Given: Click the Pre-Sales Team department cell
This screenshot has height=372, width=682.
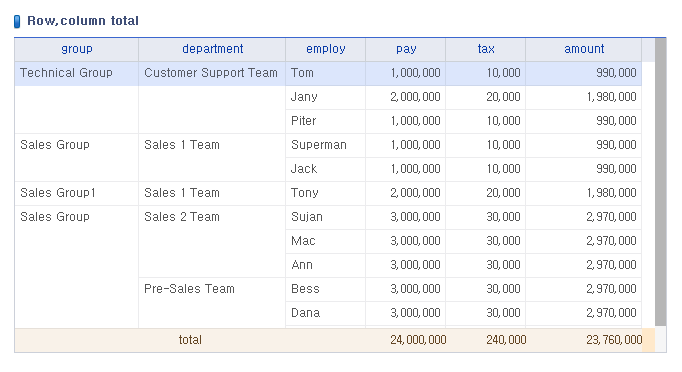Looking at the screenshot, I should click(x=212, y=303).
